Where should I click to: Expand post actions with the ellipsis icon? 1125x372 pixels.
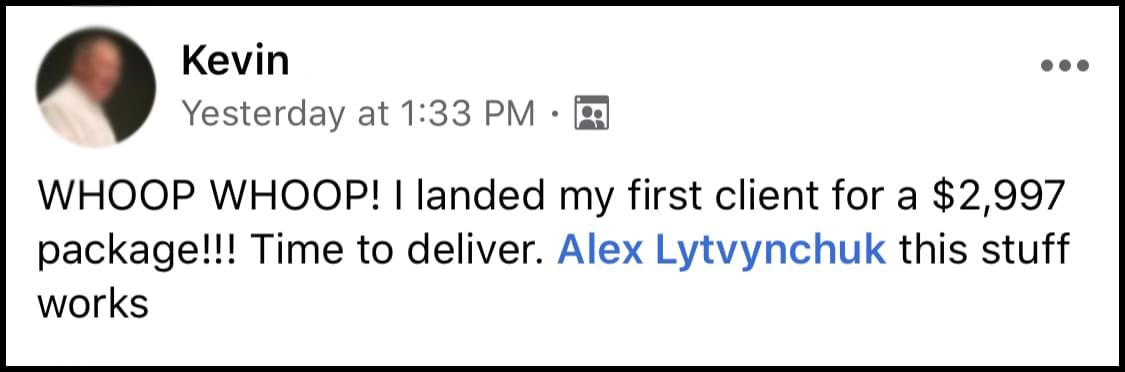pos(1065,65)
